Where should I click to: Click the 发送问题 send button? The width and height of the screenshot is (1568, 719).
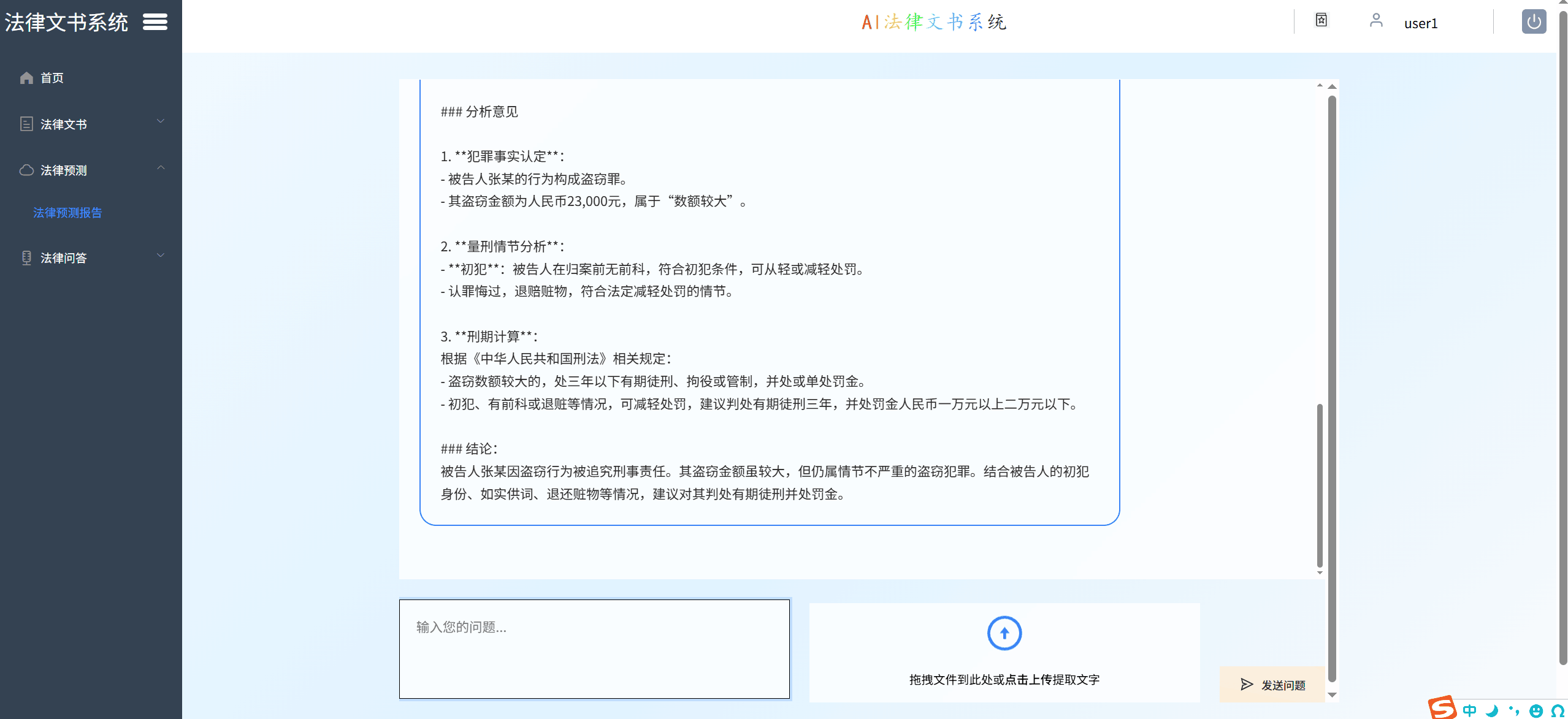(1273, 684)
